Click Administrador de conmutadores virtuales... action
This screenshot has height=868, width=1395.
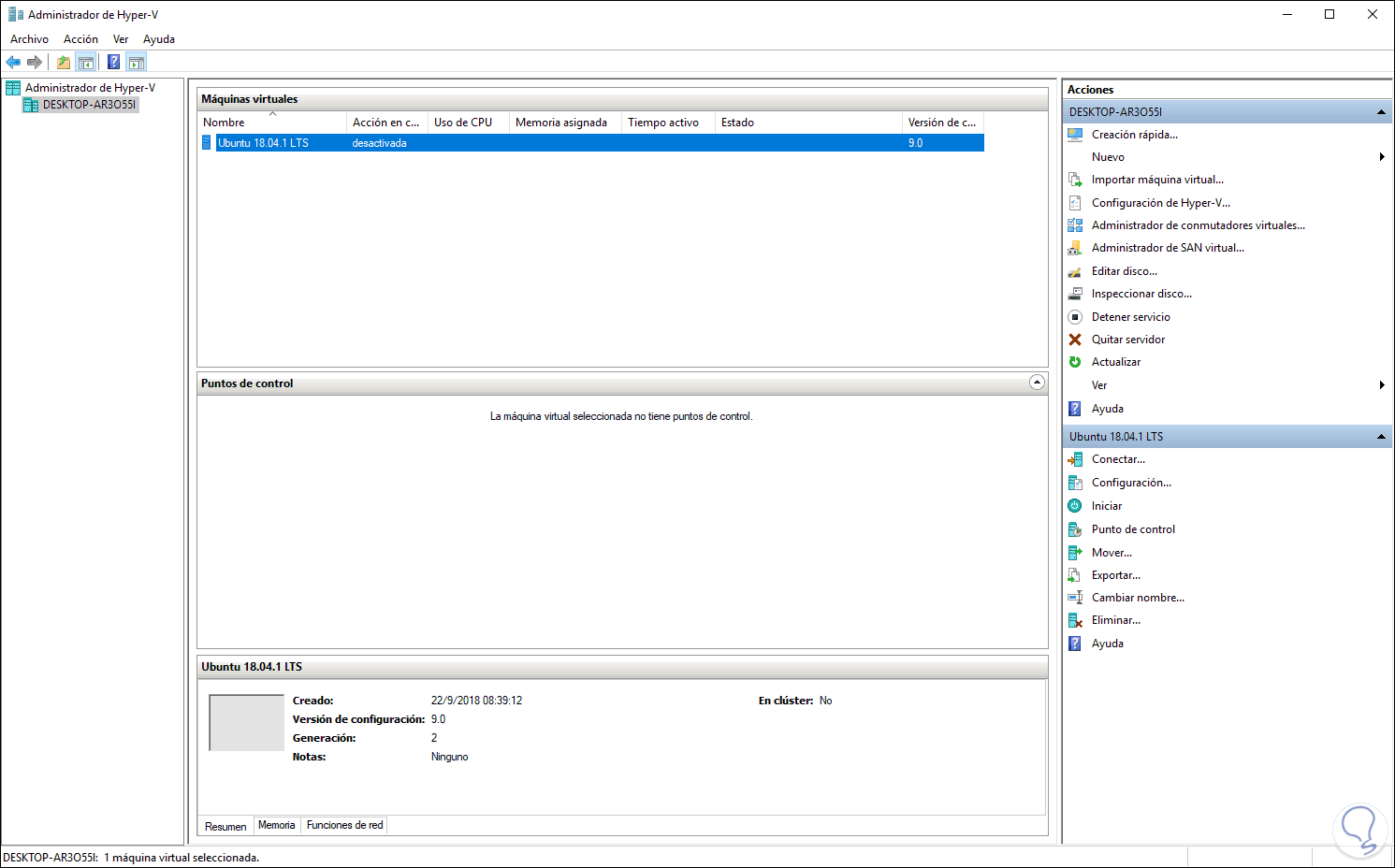[1199, 225]
